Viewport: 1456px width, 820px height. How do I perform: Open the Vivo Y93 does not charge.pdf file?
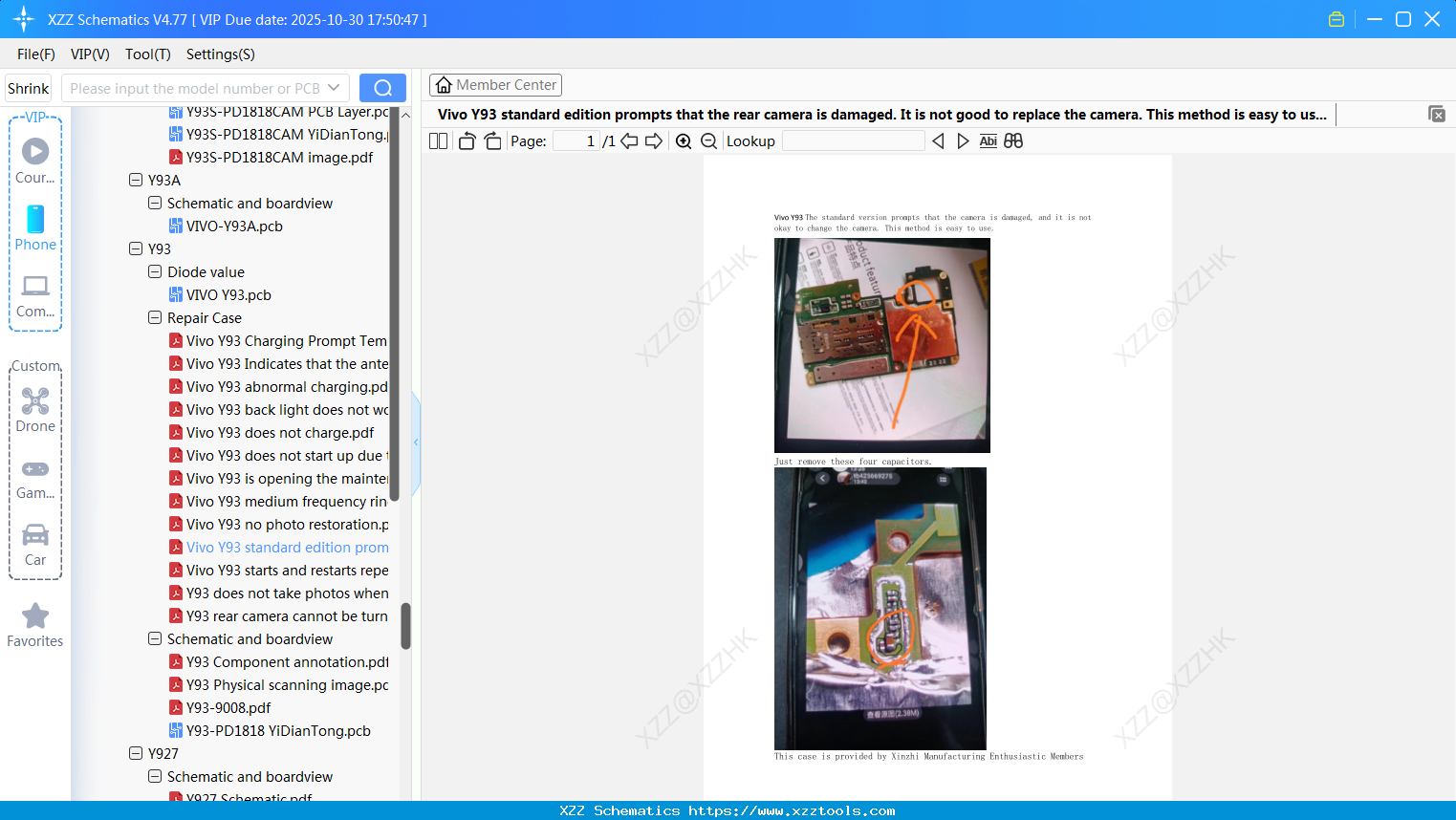(277, 432)
